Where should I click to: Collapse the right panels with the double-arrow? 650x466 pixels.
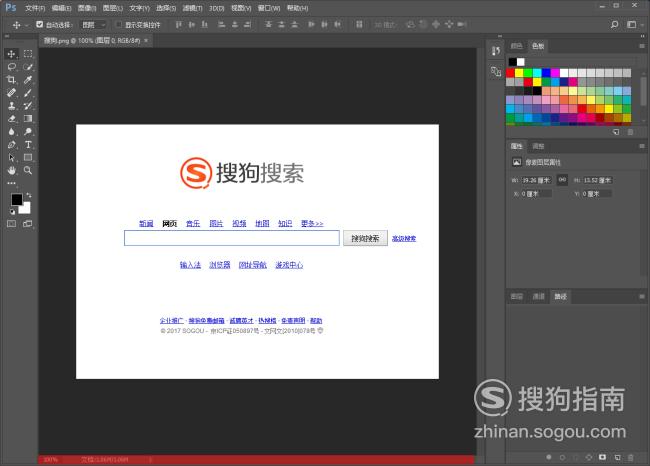(x=643, y=36)
